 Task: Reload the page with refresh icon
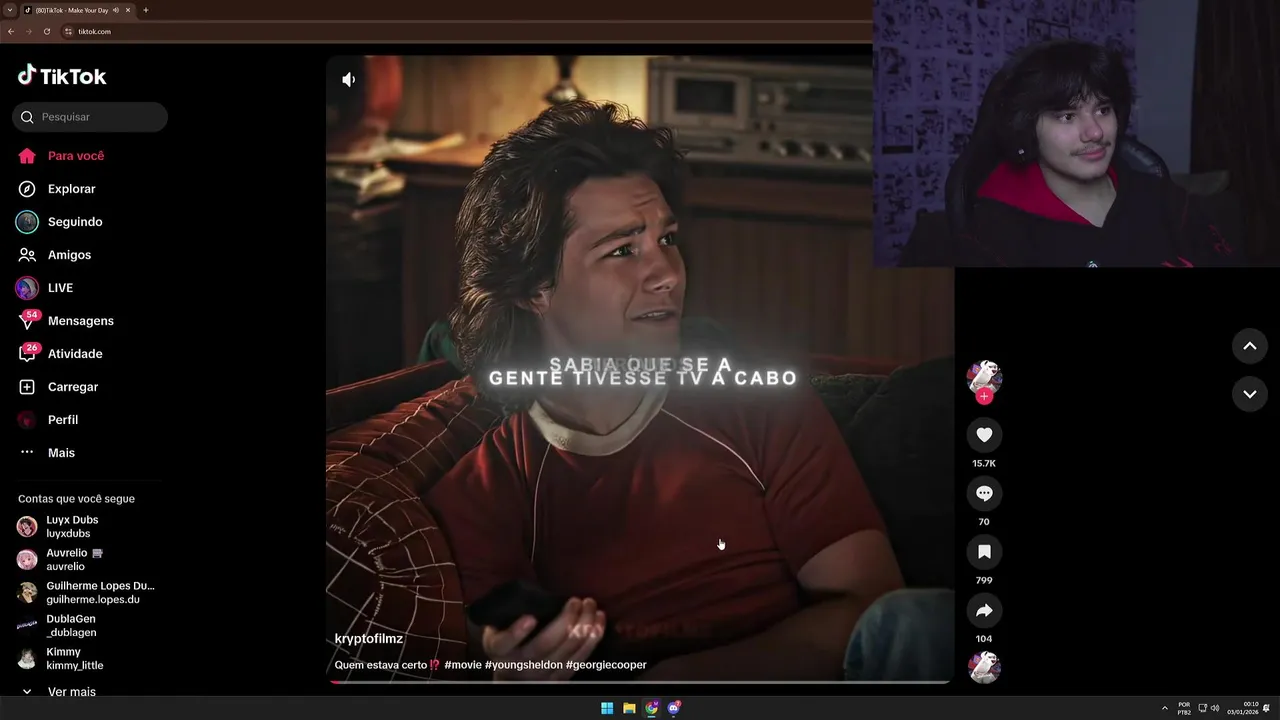[x=47, y=32]
